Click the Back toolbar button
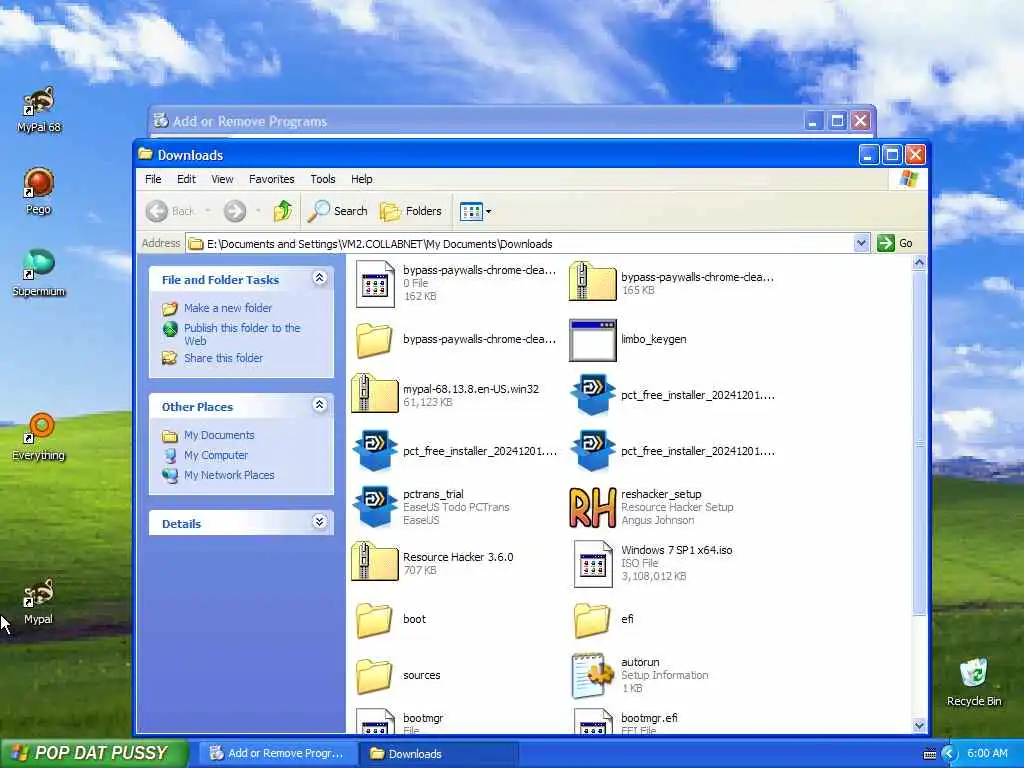Screen dimensions: 1024x768 (x=170, y=211)
